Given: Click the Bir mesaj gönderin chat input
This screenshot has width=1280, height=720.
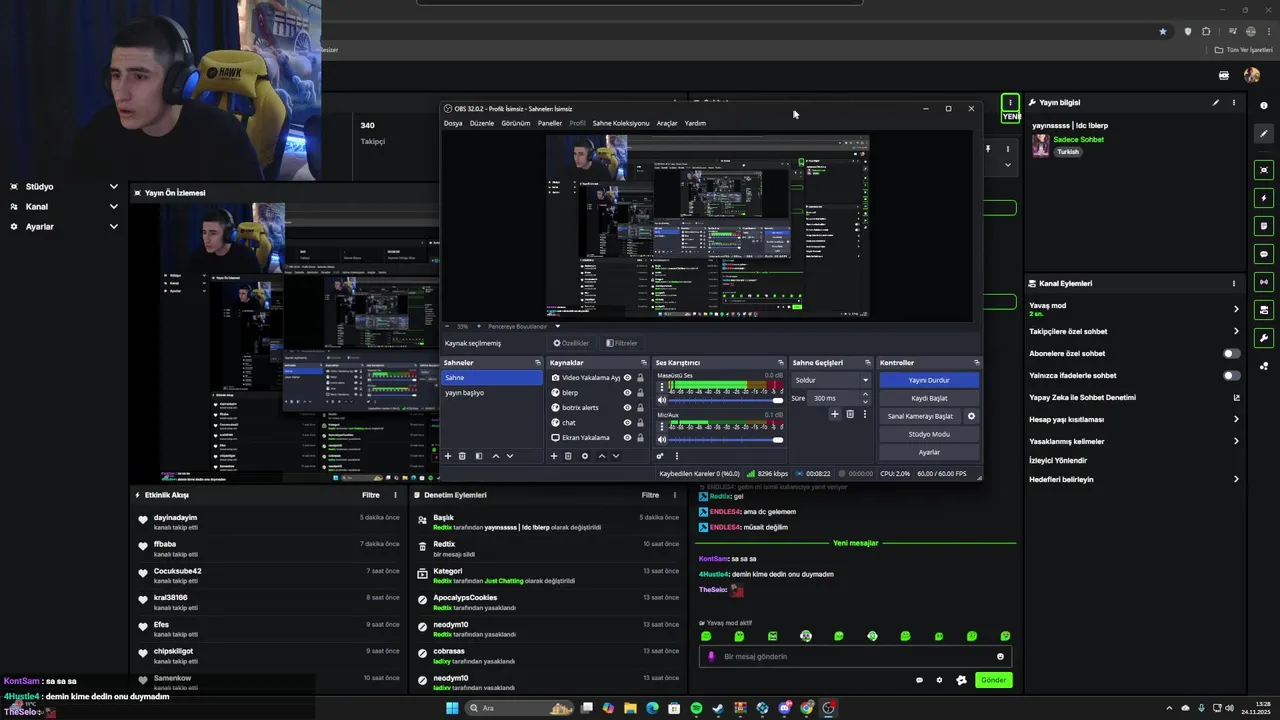Looking at the screenshot, I should point(855,657).
